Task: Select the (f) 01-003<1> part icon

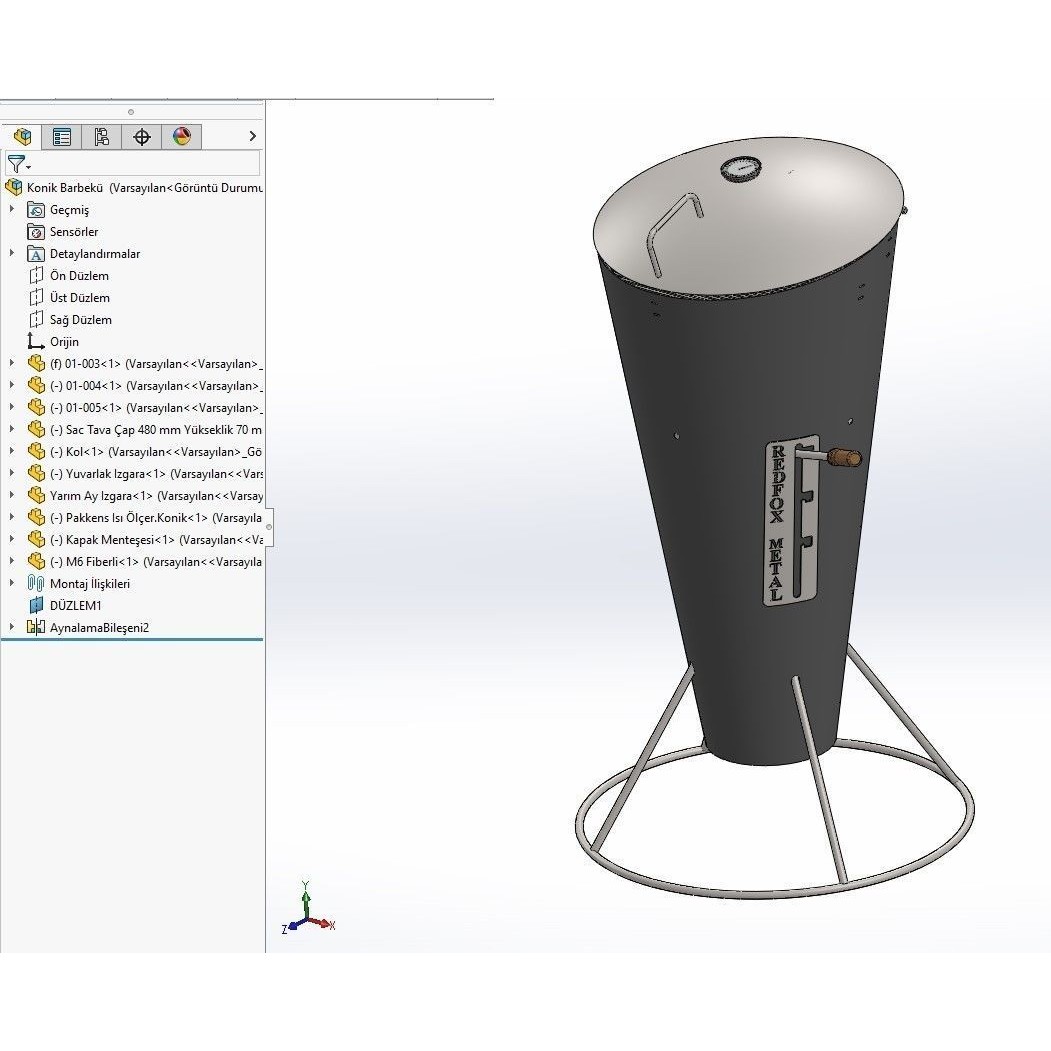Action: coord(36,364)
